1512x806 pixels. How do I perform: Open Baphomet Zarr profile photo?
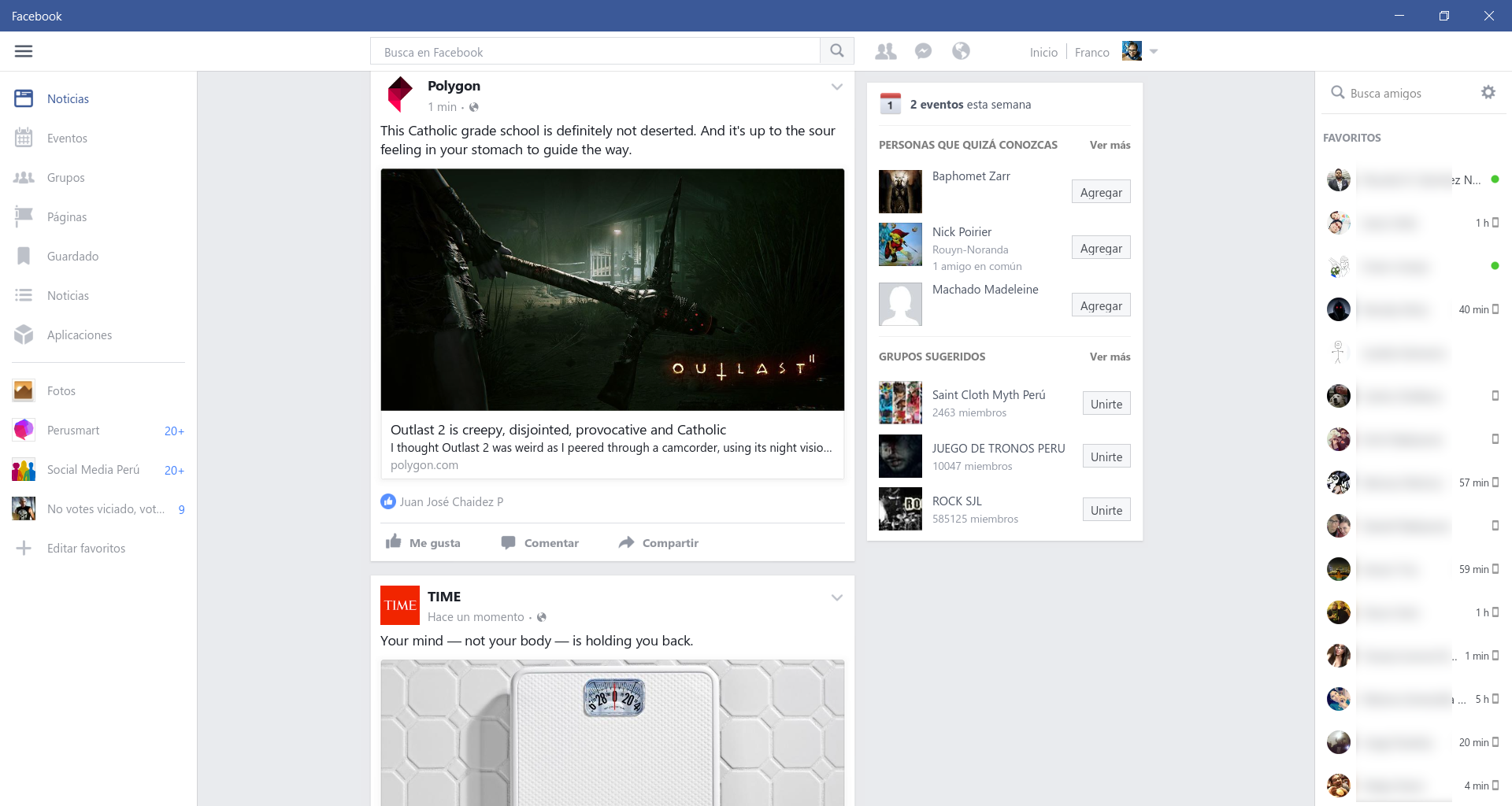pyautogui.click(x=900, y=191)
